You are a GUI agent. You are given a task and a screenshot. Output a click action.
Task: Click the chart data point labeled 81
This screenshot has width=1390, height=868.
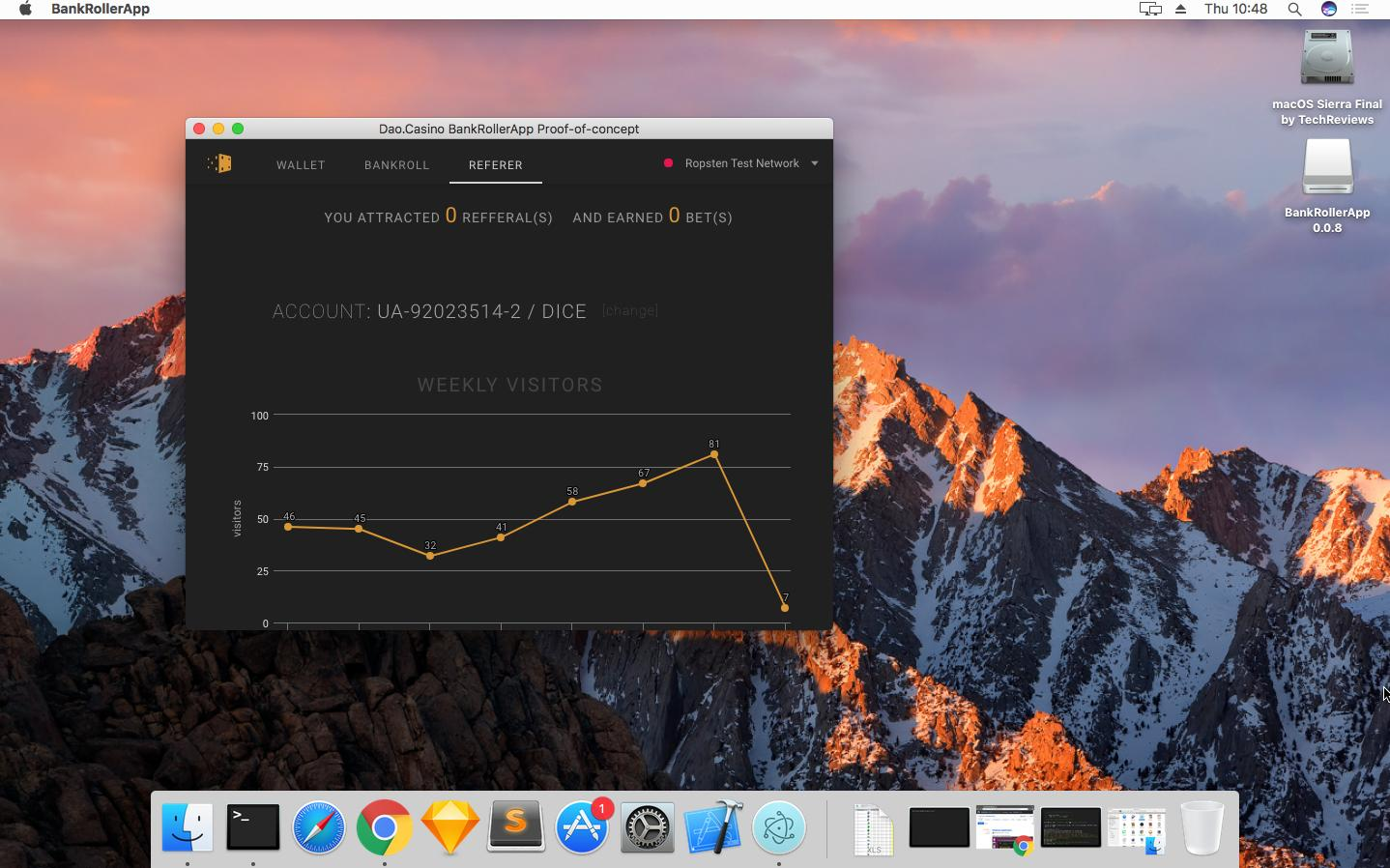tap(714, 454)
